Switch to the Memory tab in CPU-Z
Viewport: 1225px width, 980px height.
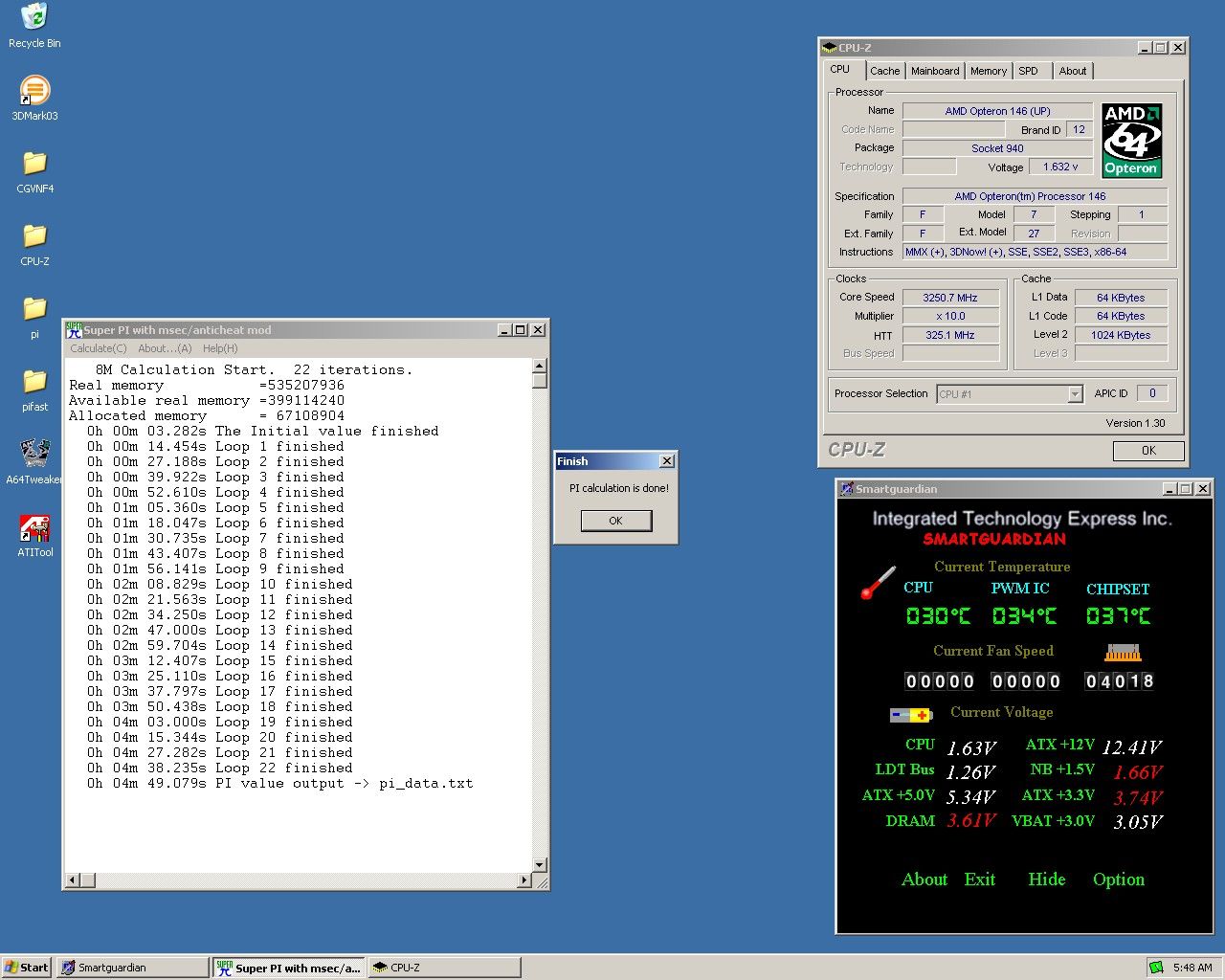point(989,71)
